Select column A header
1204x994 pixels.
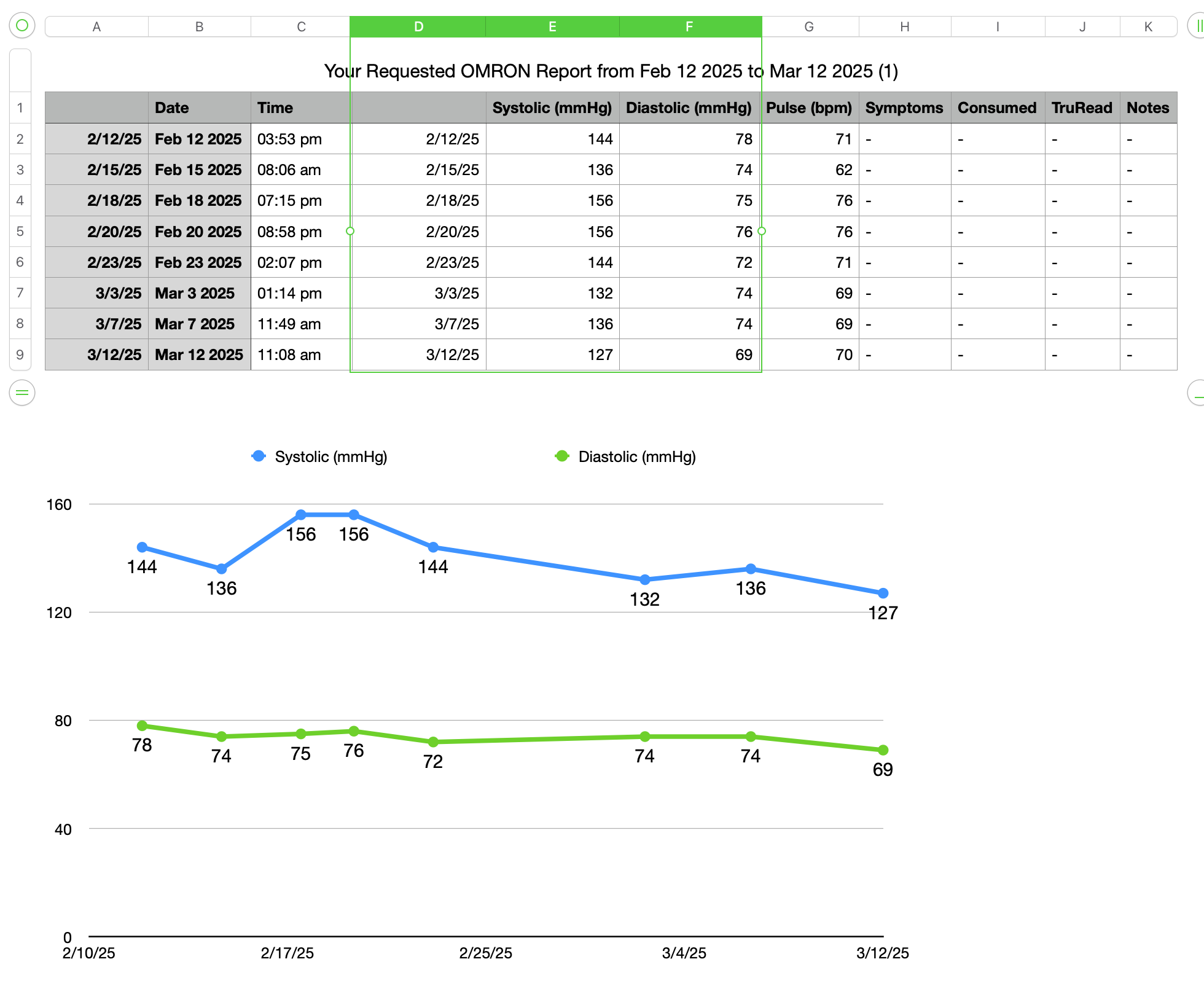(x=96, y=26)
